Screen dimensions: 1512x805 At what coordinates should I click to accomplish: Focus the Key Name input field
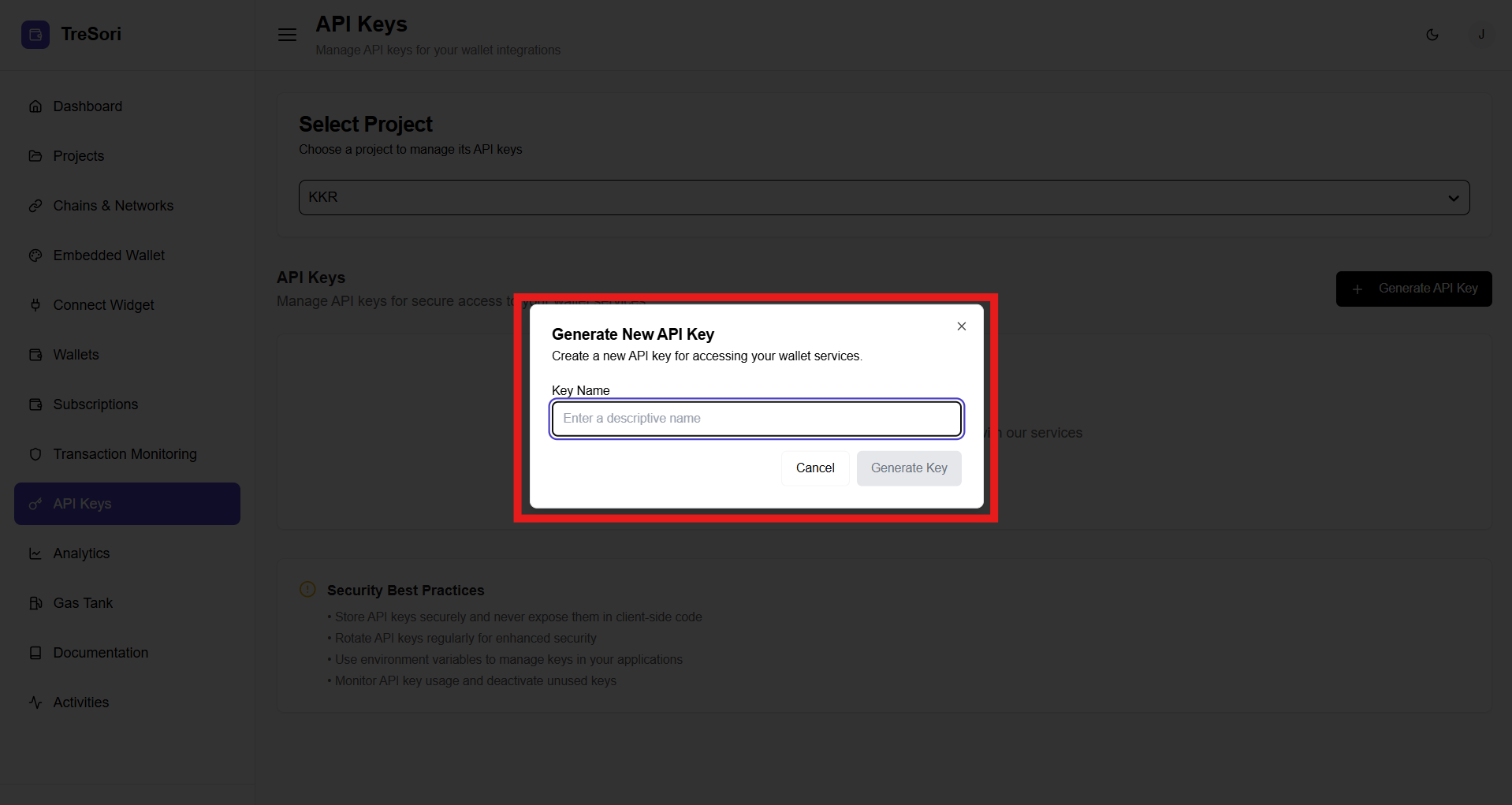coord(756,419)
